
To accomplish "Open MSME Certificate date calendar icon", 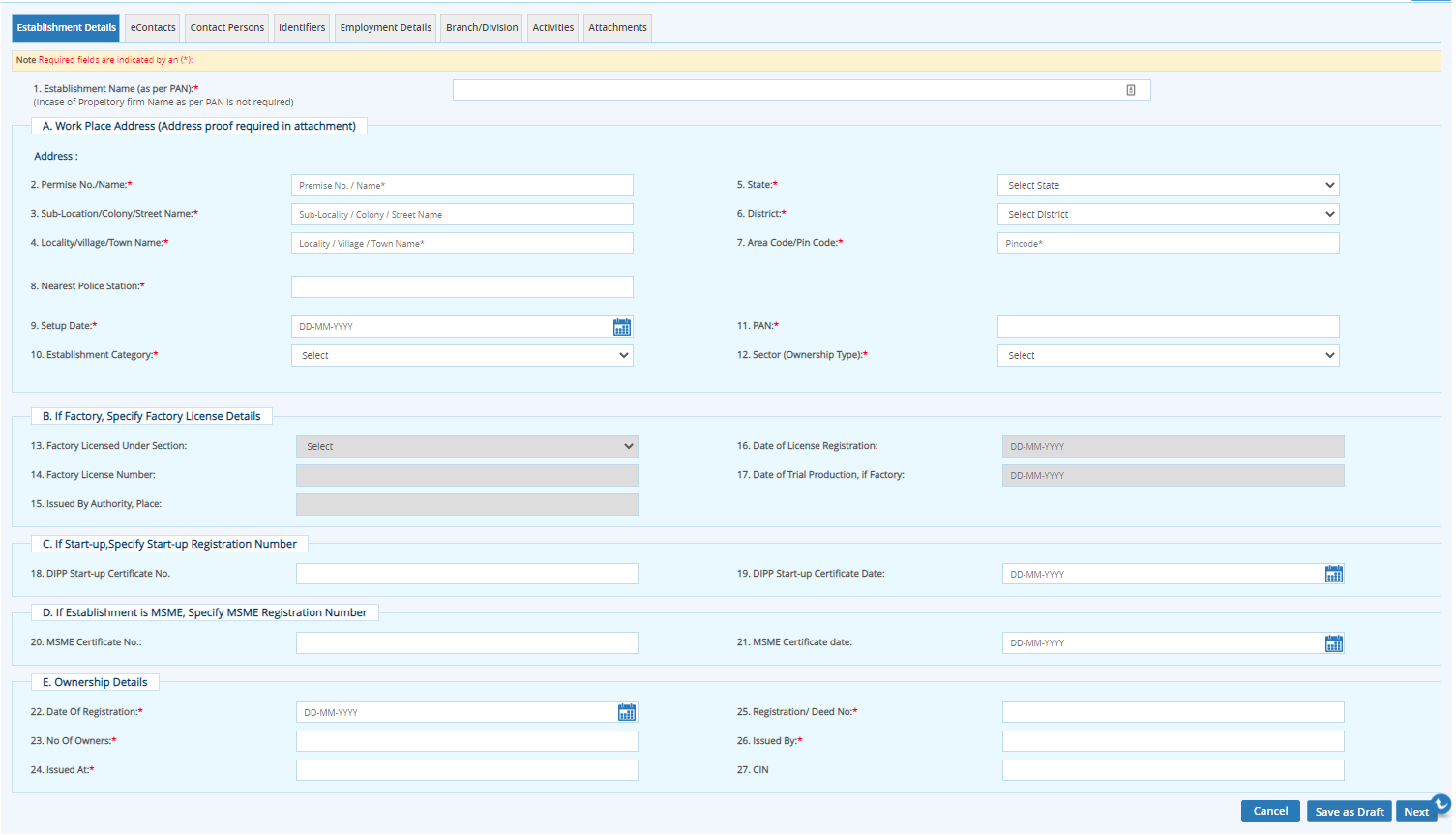I will pos(1333,643).
